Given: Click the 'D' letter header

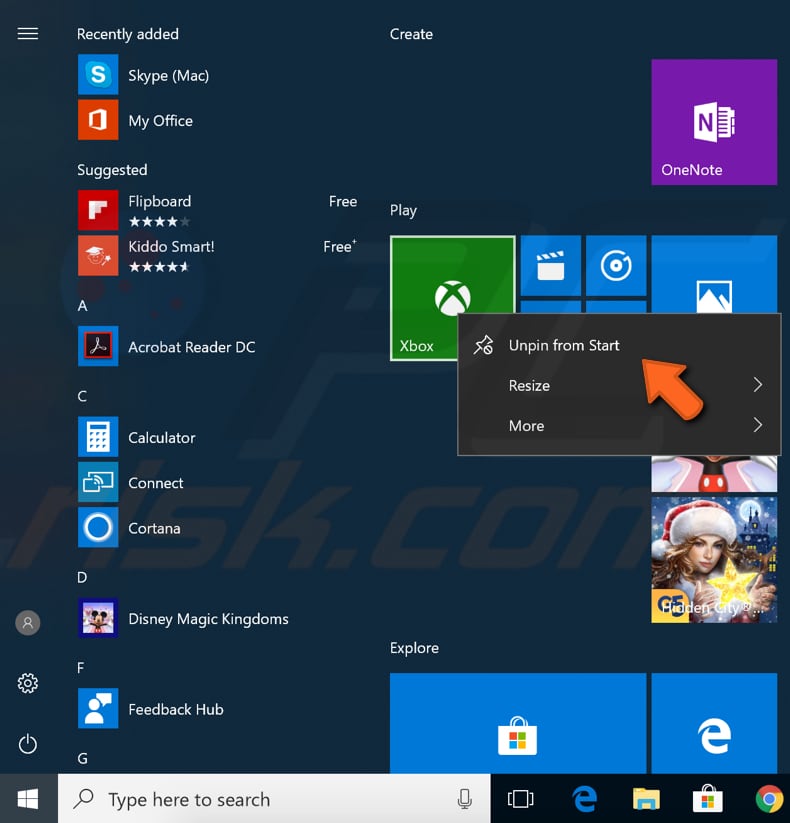Looking at the screenshot, I should (x=82, y=577).
